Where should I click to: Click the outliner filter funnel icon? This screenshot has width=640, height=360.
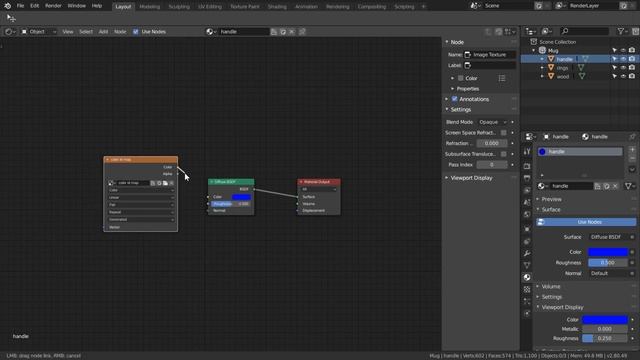(622, 31)
